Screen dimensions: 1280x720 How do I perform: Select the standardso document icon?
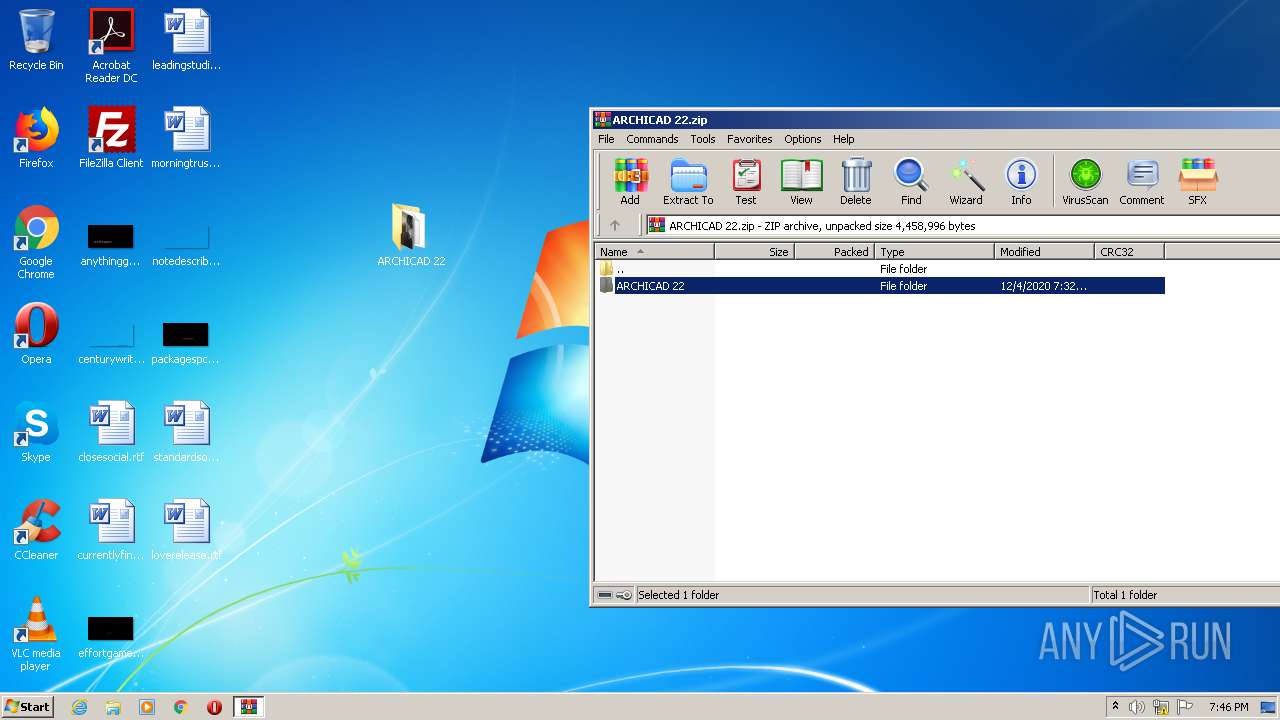pyautogui.click(x=186, y=432)
